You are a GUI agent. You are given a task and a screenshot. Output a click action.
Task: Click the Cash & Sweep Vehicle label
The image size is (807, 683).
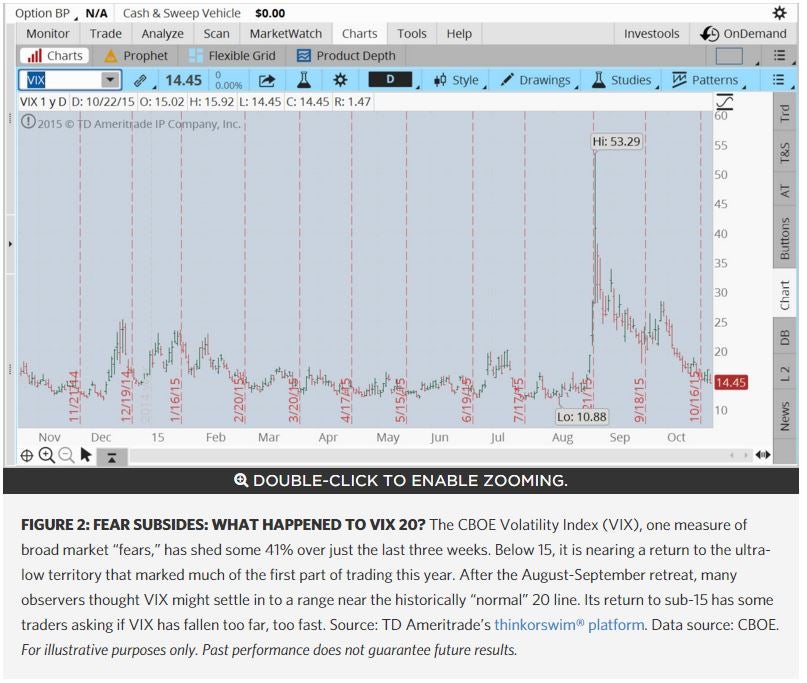pyautogui.click(x=182, y=13)
